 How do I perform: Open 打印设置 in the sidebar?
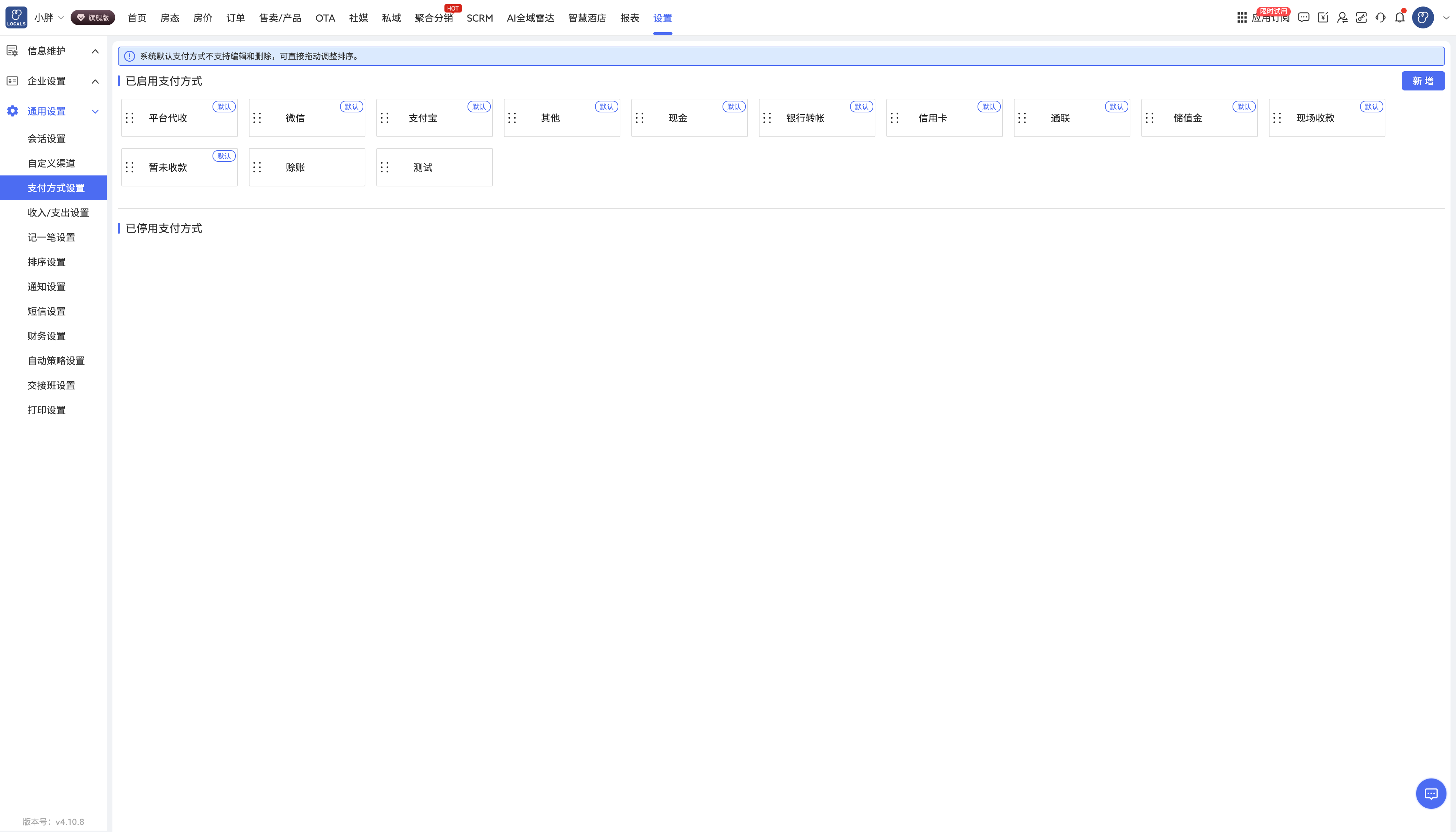pyautogui.click(x=46, y=410)
